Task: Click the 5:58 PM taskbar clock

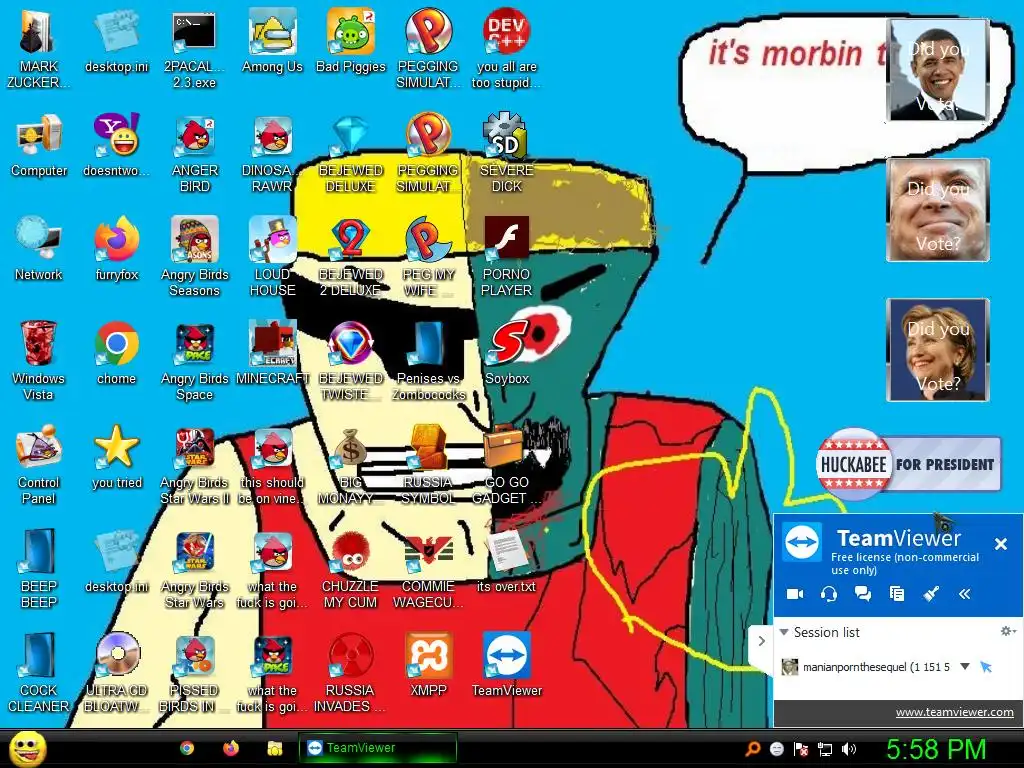Action: [936, 749]
